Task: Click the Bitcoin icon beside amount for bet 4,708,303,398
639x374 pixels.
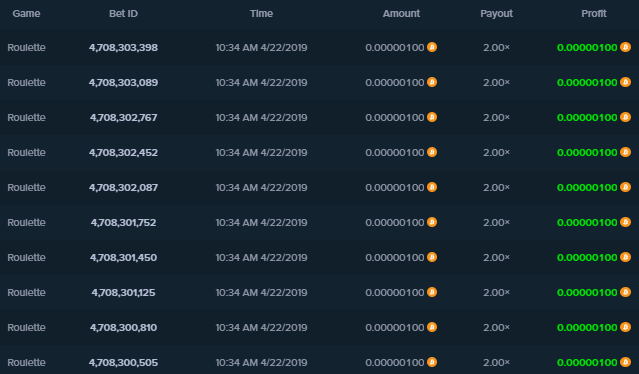Action: coord(432,47)
